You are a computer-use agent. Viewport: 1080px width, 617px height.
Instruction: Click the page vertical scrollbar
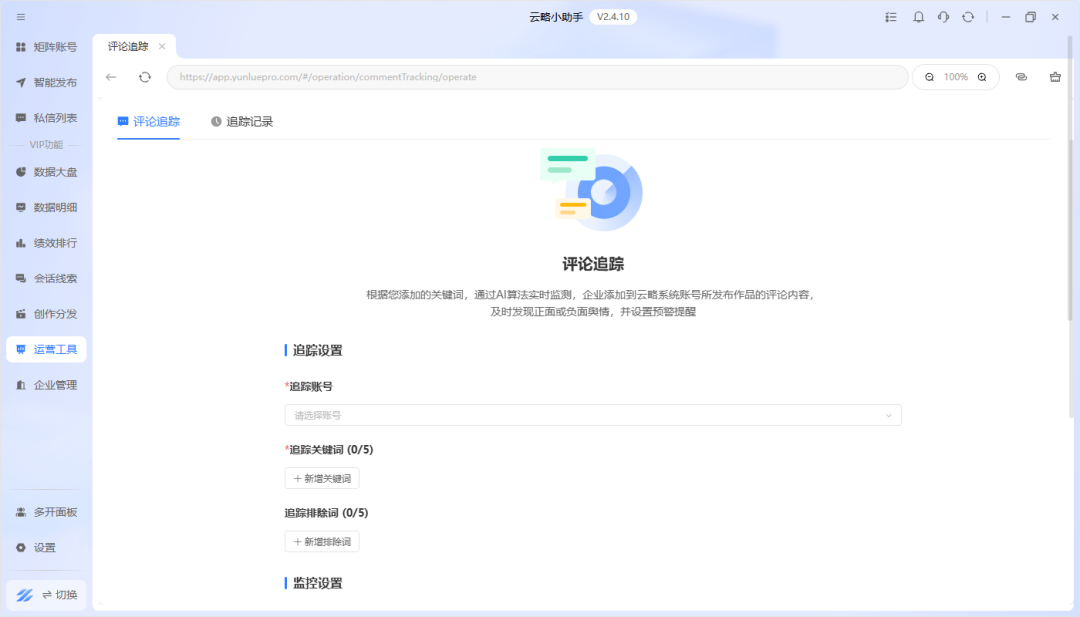click(1071, 230)
